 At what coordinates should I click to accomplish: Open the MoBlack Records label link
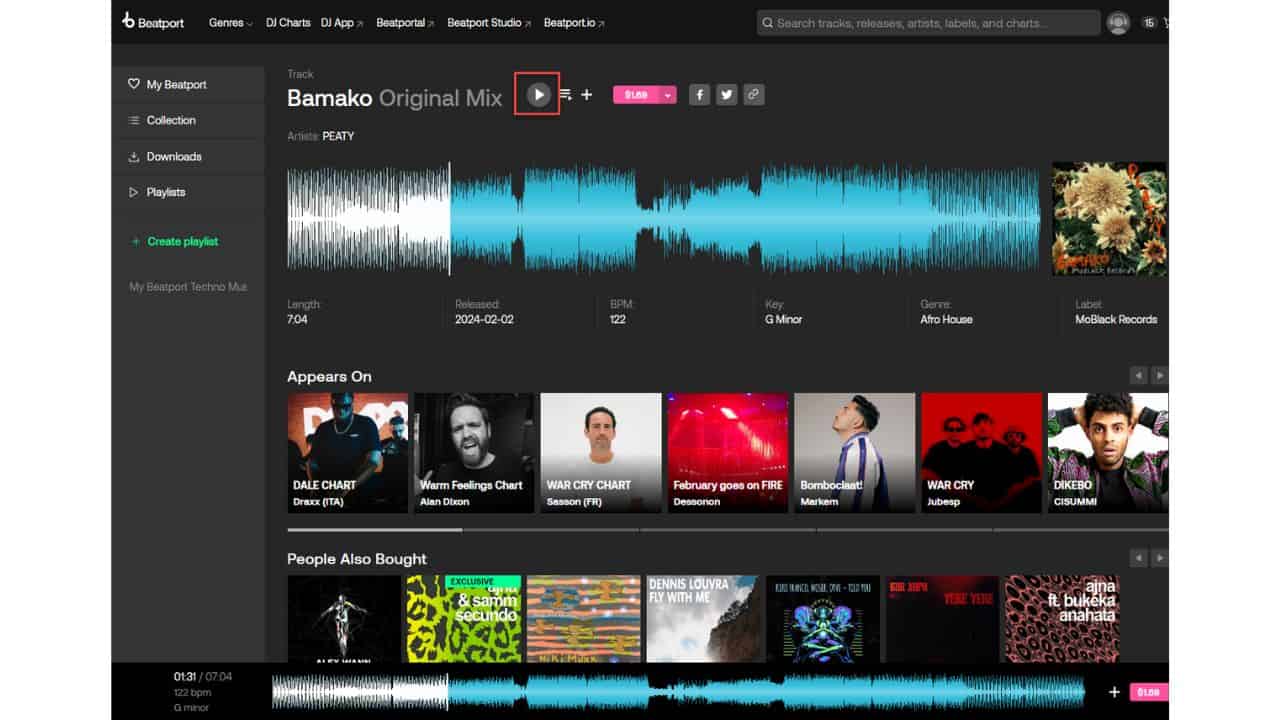[x=1116, y=319]
